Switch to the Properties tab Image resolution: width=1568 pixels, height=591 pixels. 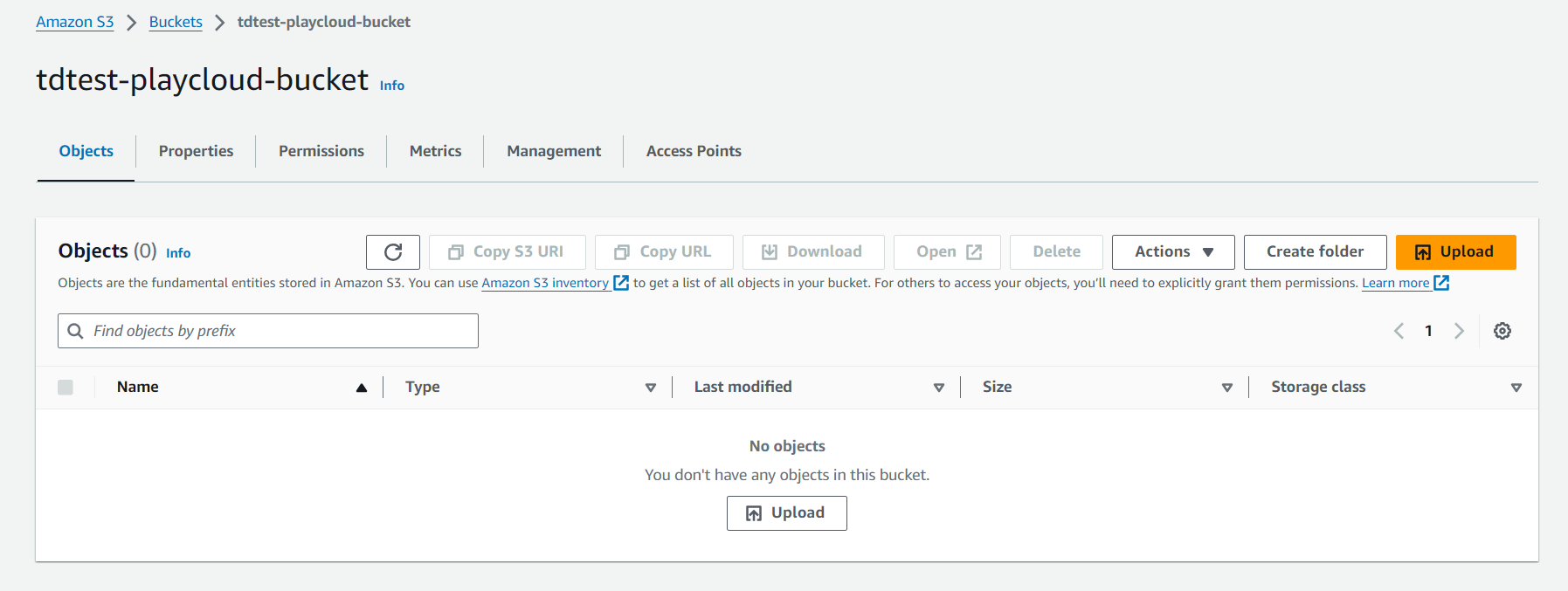click(196, 151)
